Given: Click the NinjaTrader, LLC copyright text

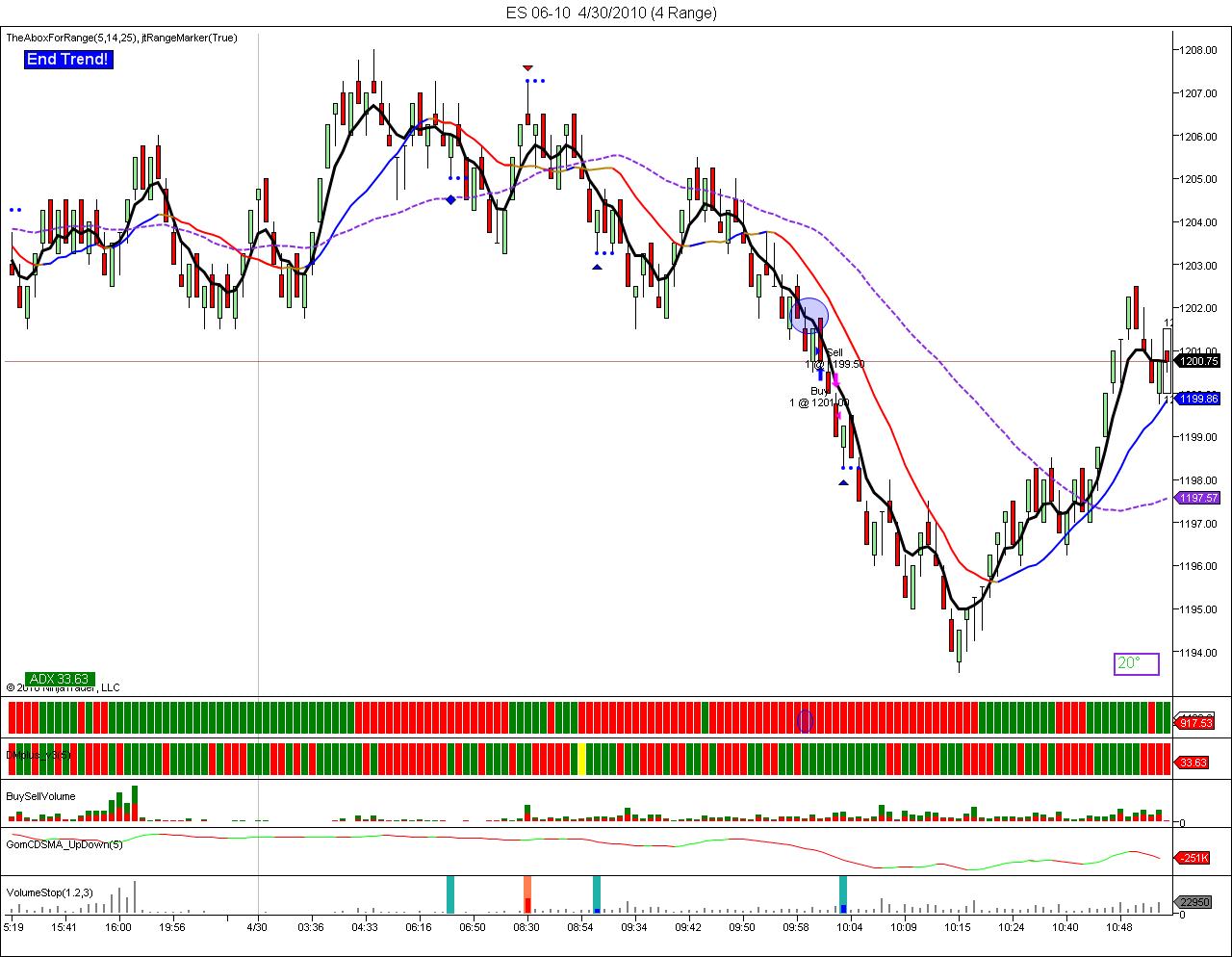Looking at the screenshot, I should [63, 687].
